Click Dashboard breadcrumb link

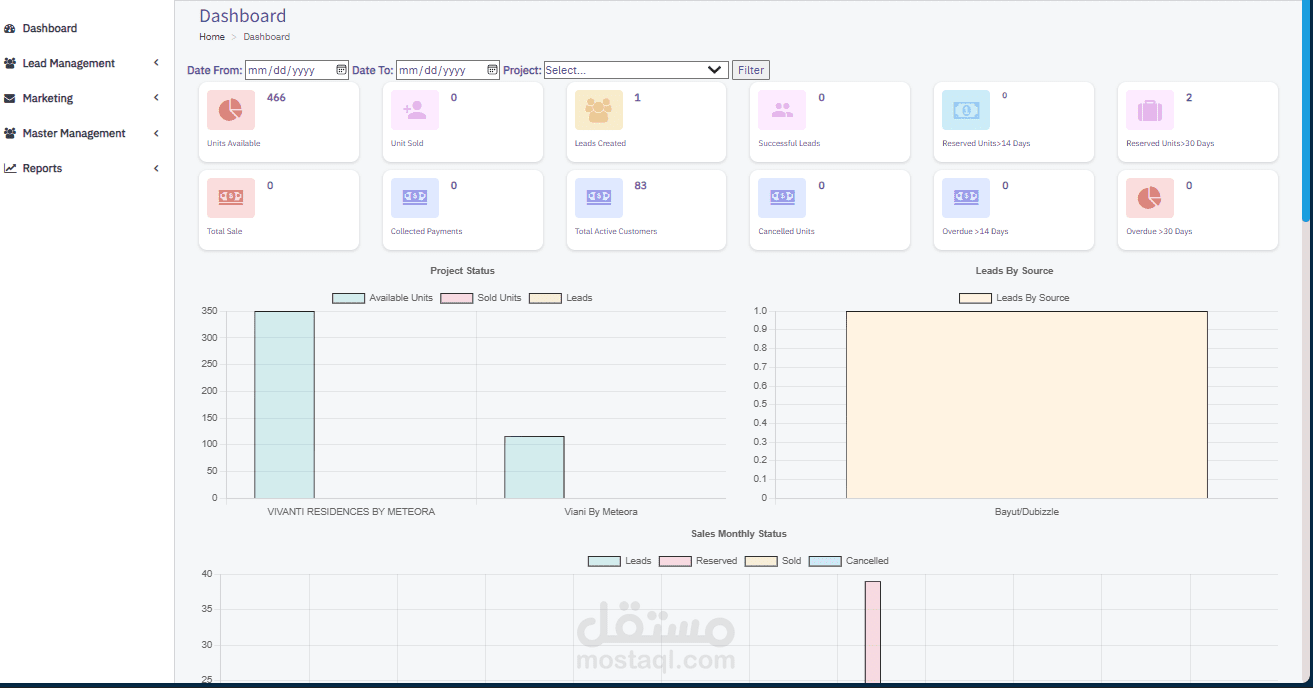coord(267,37)
